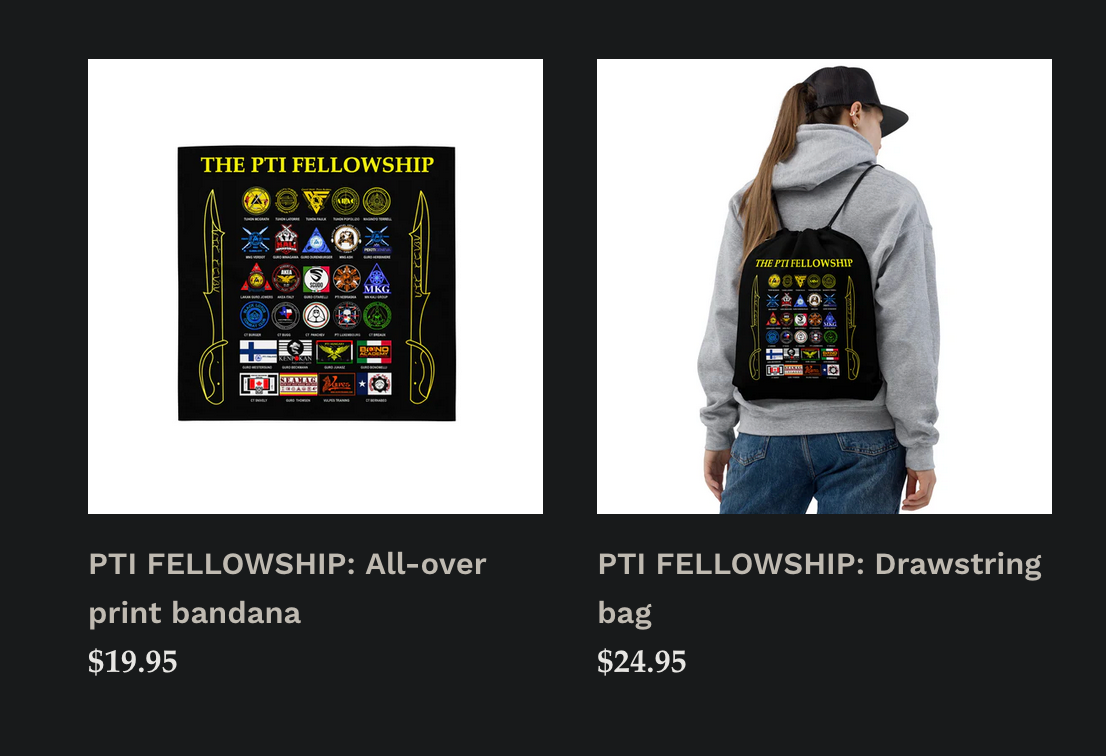
Task: Click the Canada flag patch on bandana
Action: point(257,384)
